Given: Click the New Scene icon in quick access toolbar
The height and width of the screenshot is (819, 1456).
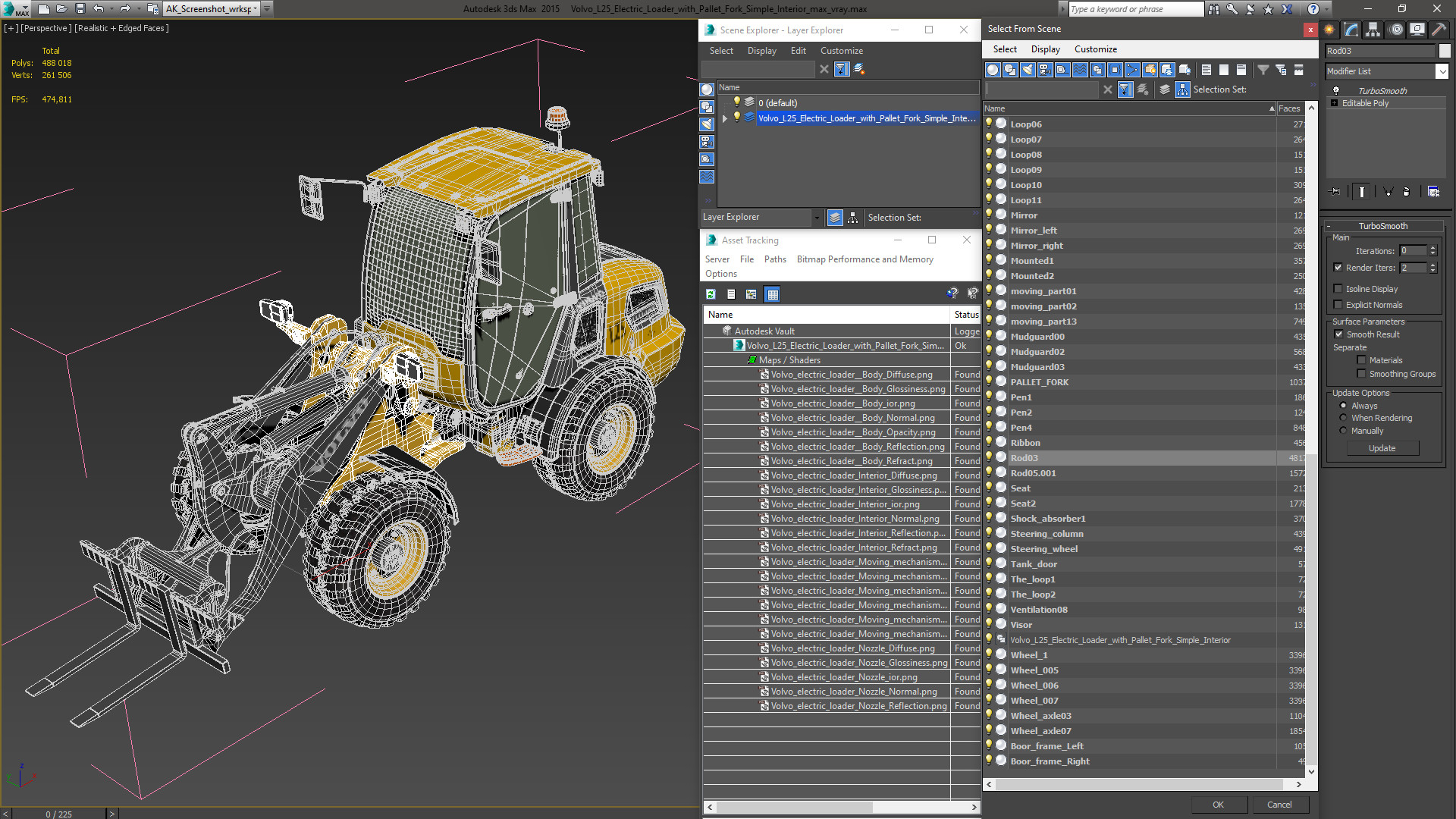Looking at the screenshot, I should click(44, 9).
